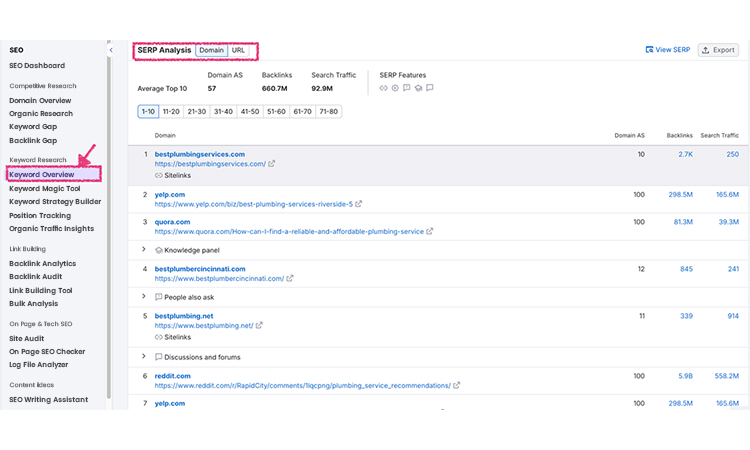
Task: Expand the People also ask row
Action: point(143,296)
